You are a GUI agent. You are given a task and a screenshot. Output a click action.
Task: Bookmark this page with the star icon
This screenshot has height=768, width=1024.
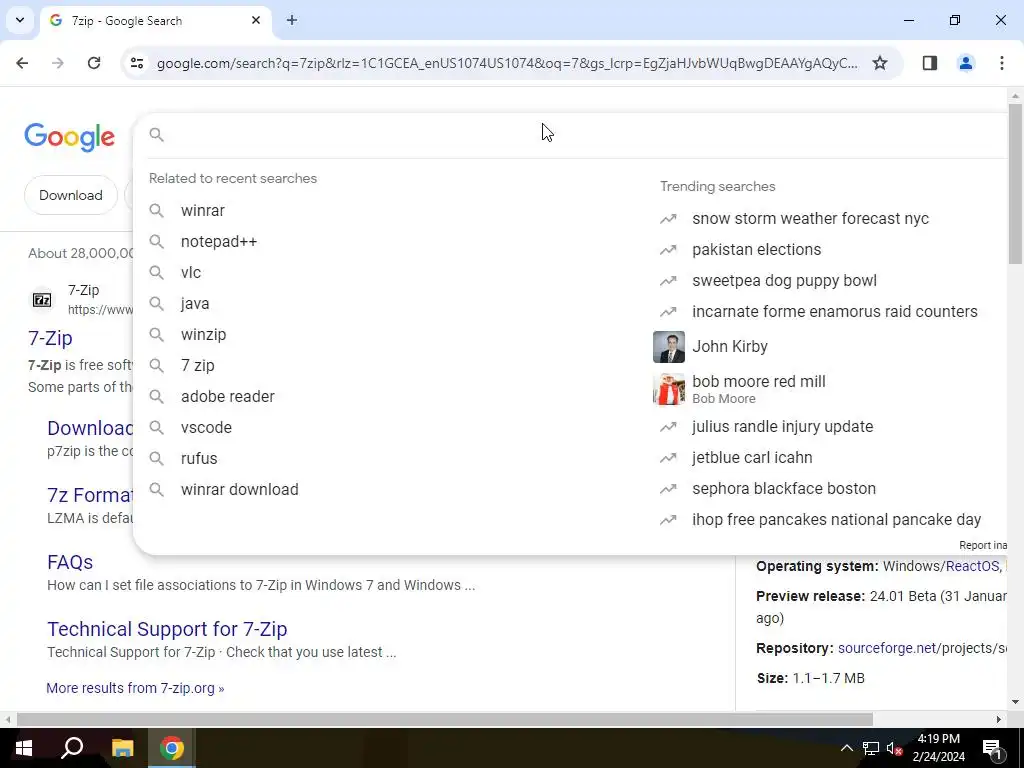click(880, 63)
